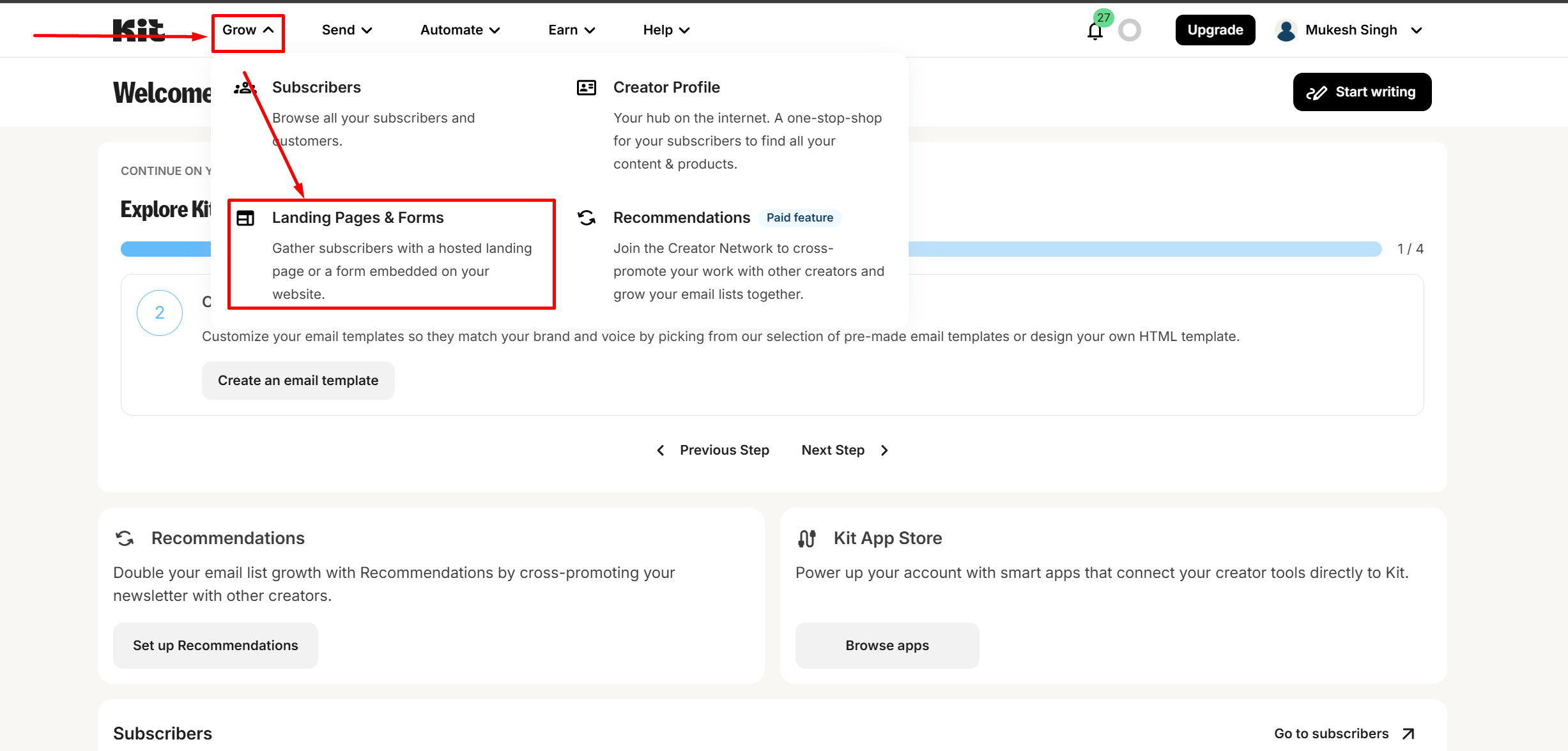Image resolution: width=1568 pixels, height=751 pixels.
Task: Select Landing Pages & Forms menu entry
Action: 358,218
